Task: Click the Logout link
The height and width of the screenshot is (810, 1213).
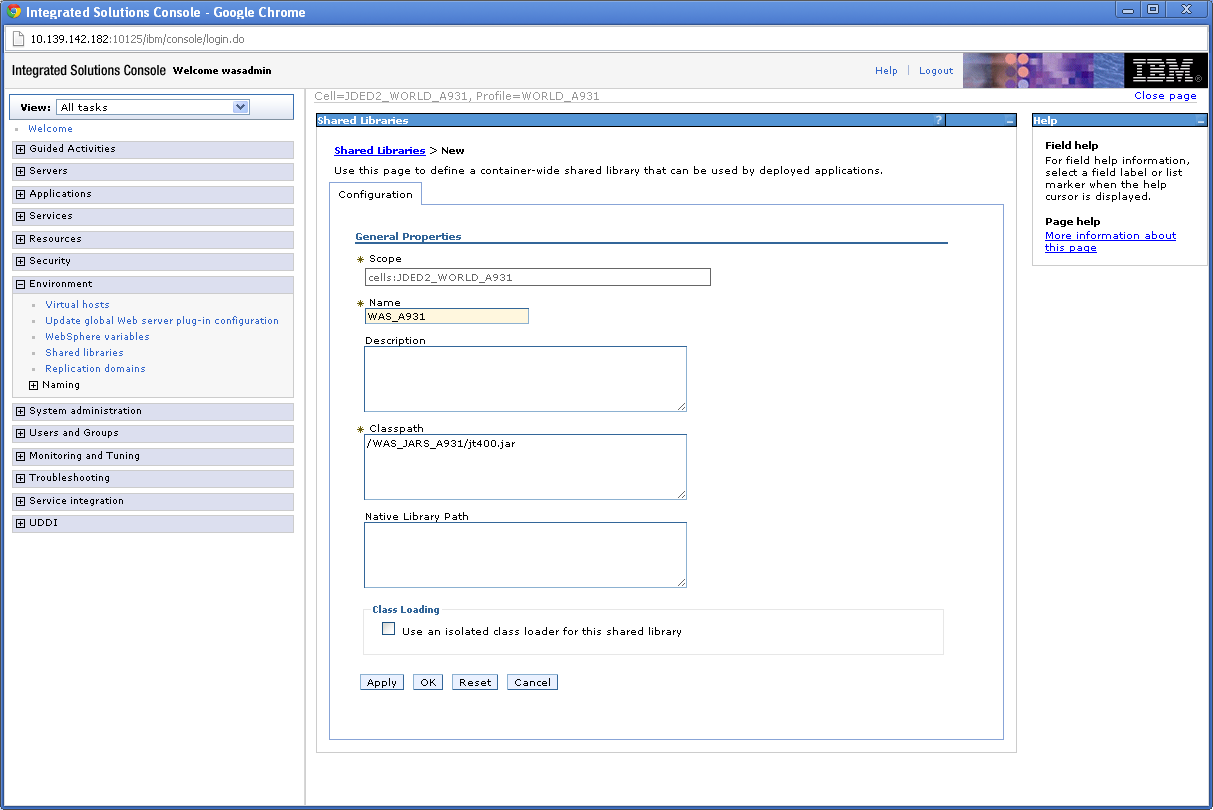Action: [x=936, y=71]
